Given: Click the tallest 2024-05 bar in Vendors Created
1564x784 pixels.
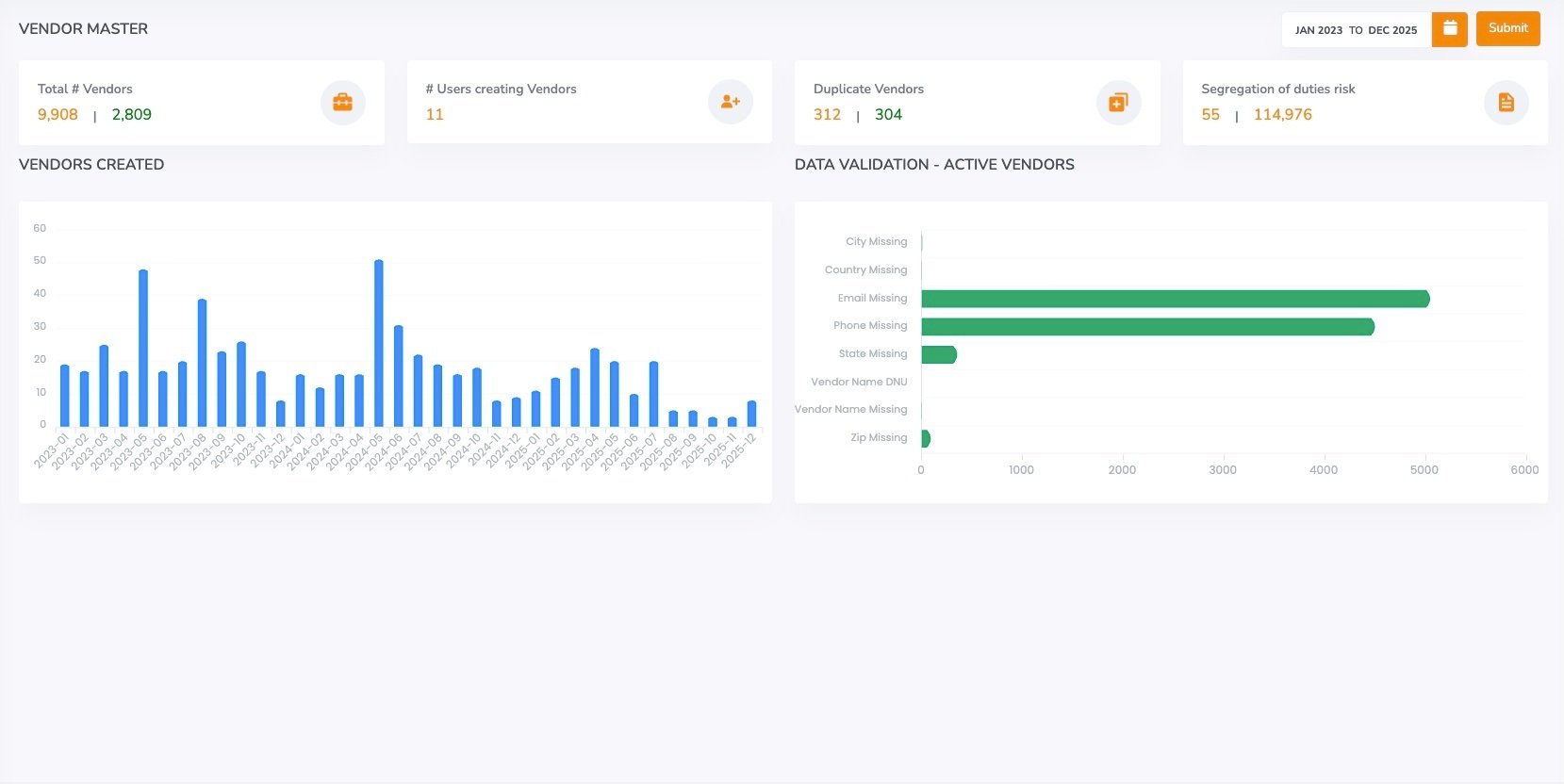Looking at the screenshot, I should 379,344.
